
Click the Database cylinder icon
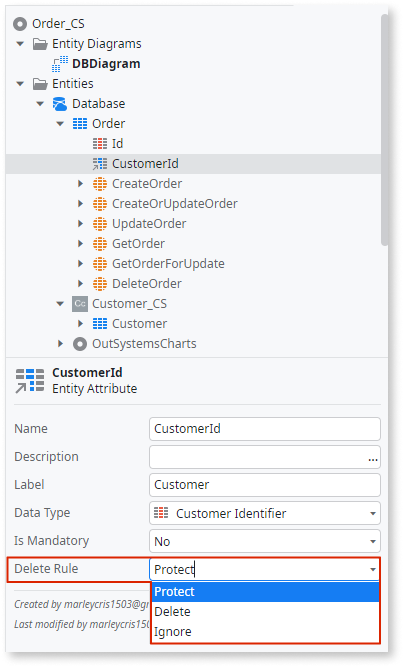coord(60,104)
